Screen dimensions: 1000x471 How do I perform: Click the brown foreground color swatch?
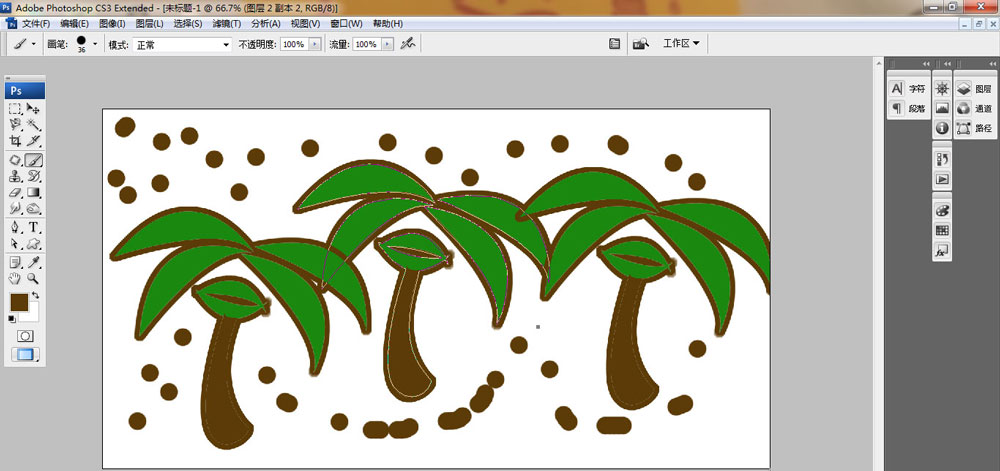click(x=19, y=302)
